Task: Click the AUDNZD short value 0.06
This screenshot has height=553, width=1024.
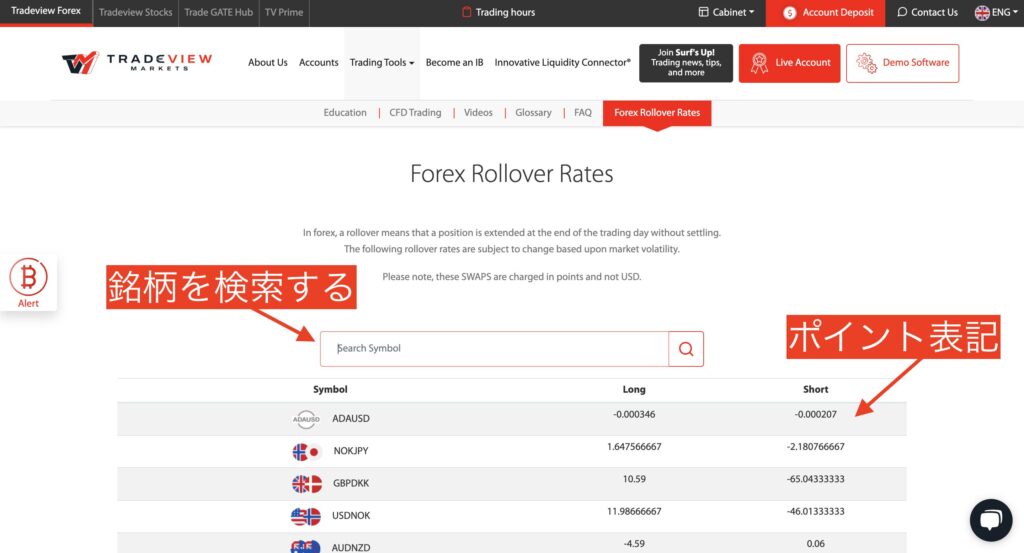Action: (816, 544)
